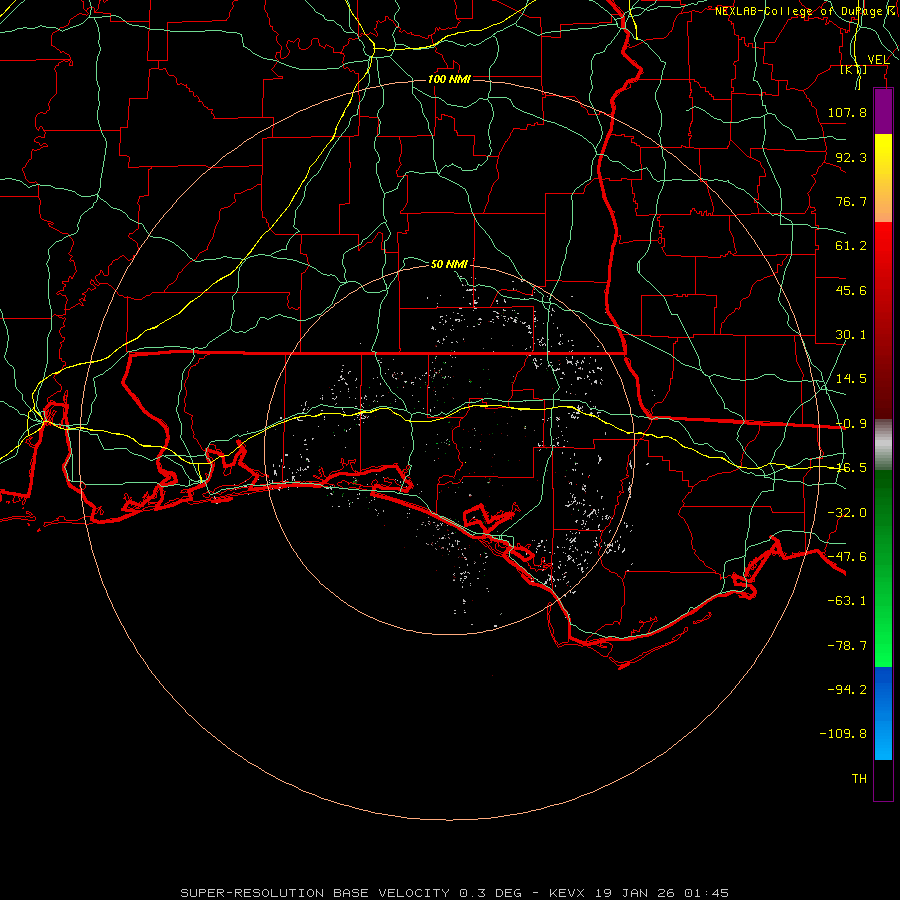Click the 92.3 legend value
Screen dimensions: 900x900
coord(851,157)
